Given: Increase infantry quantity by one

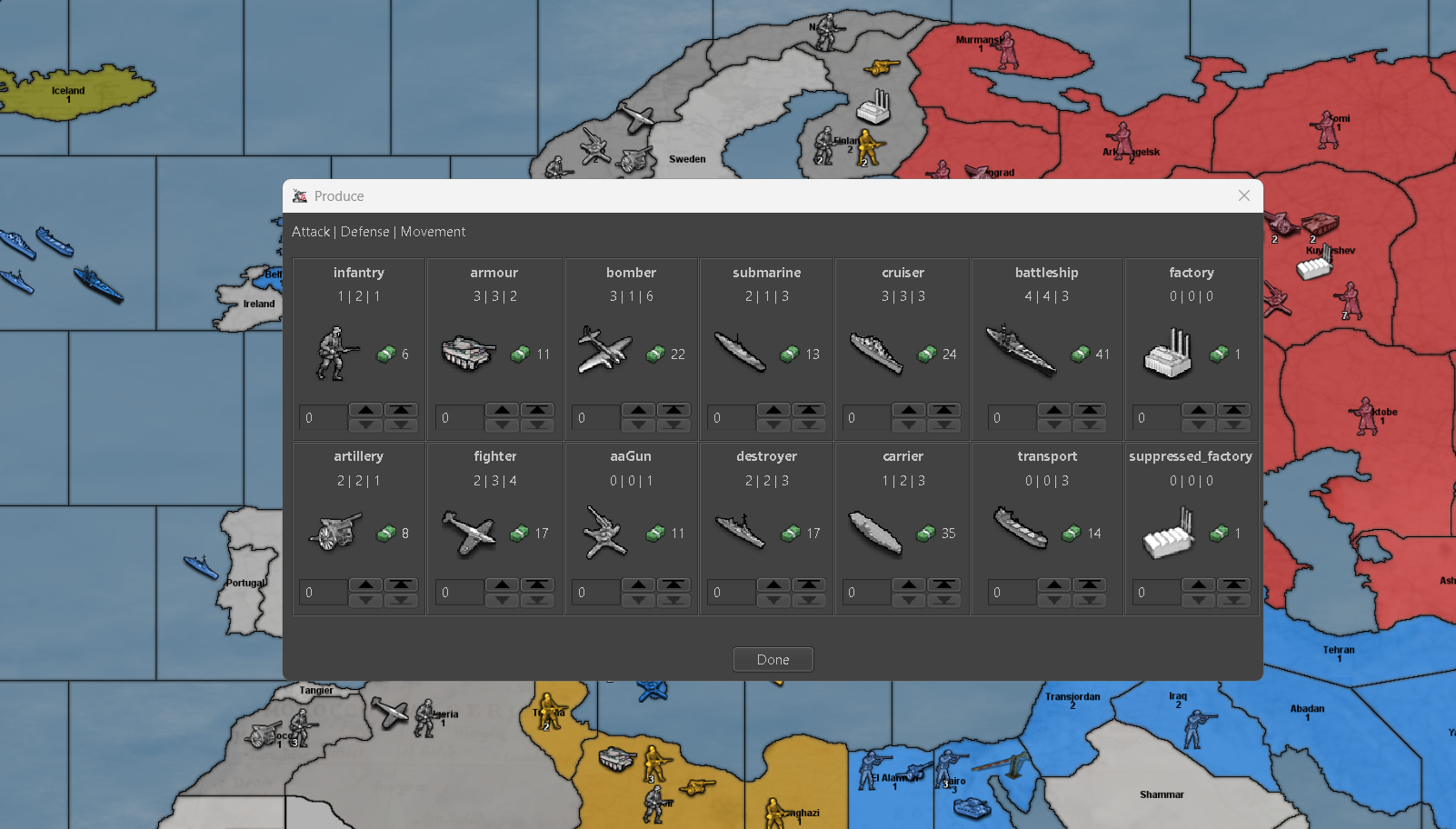Looking at the screenshot, I should click(x=365, y=410).
